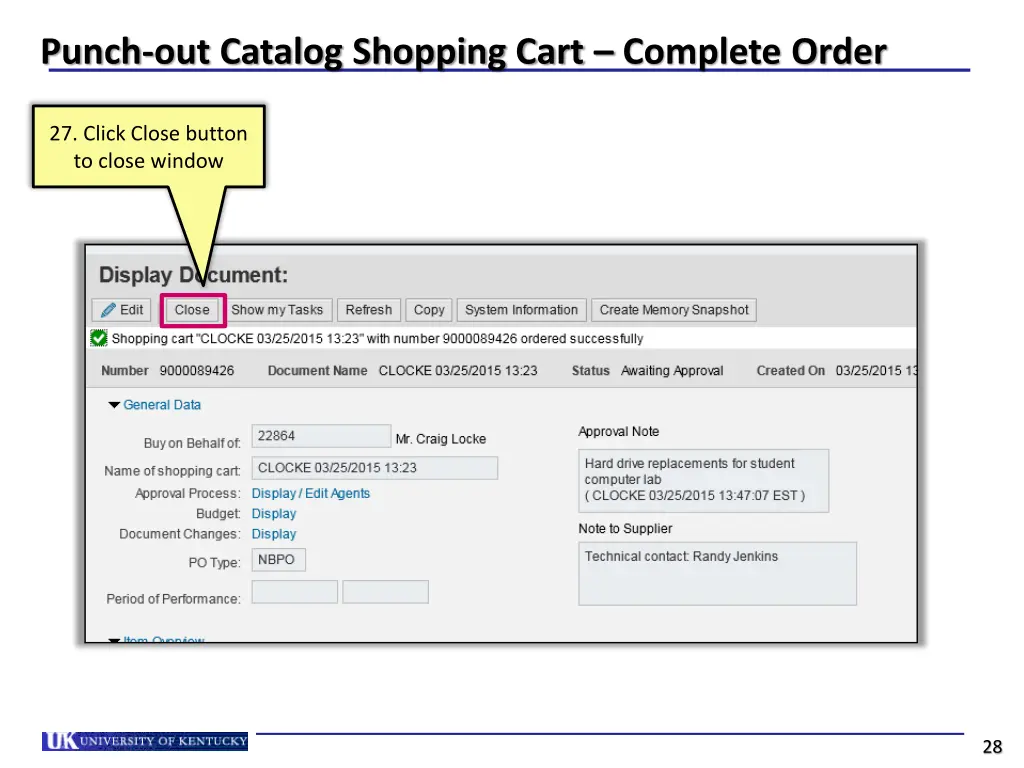Click the Buy on Behalf of field
The height and width of the screenshot is (768, 1024).
point(320,436)
